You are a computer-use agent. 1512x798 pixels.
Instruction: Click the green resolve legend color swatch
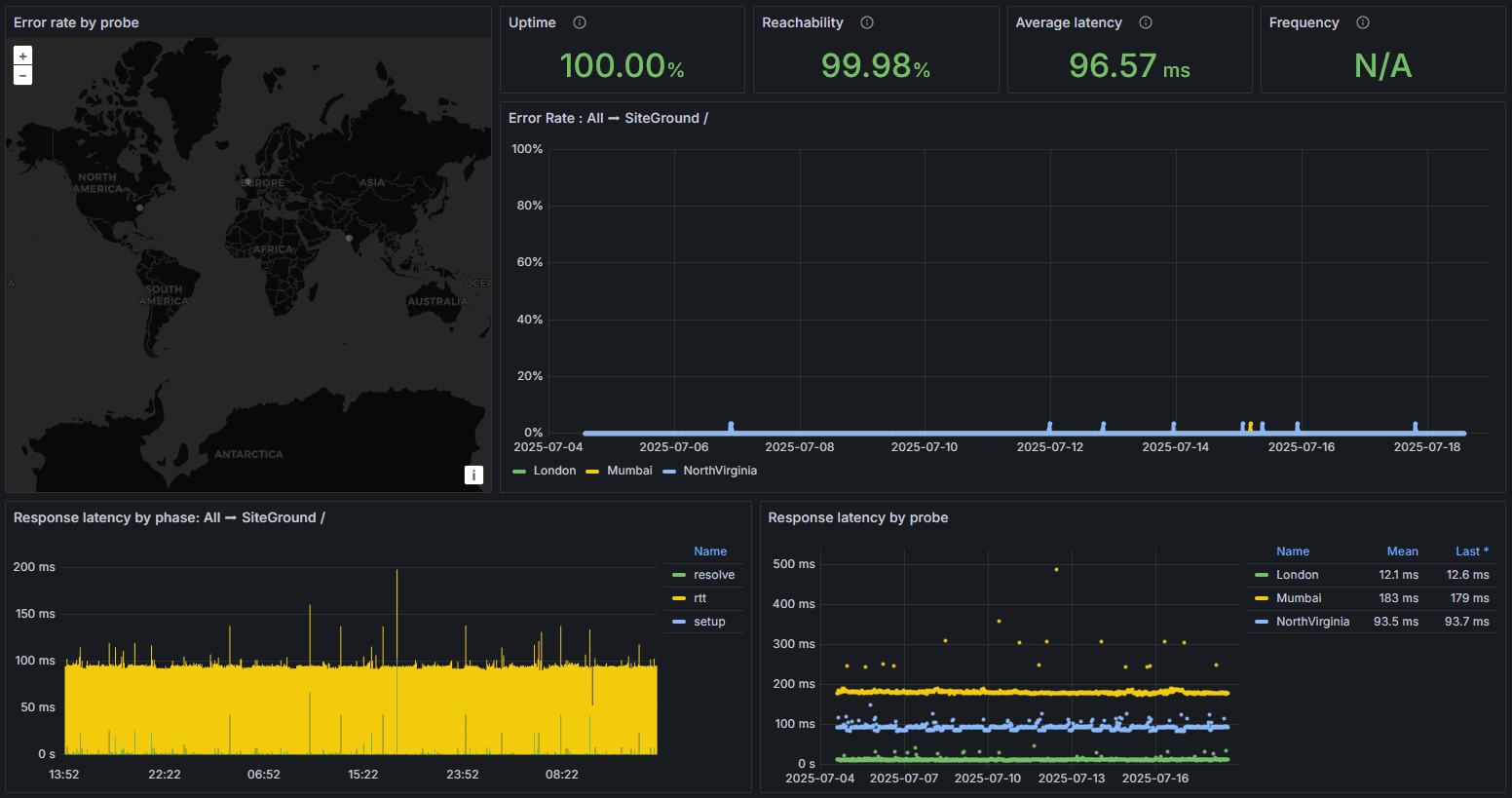coord(679,575)
